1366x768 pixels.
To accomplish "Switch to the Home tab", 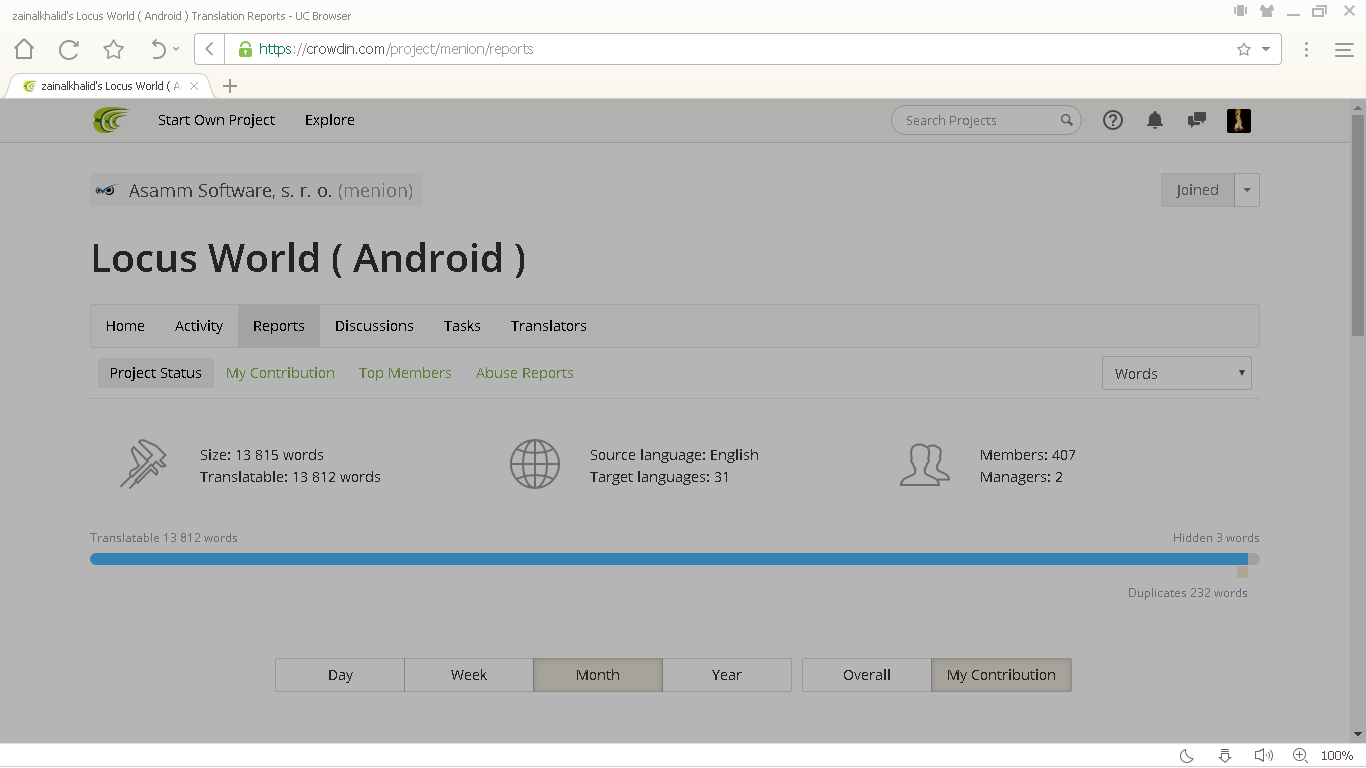I will (x=125, y=326).
